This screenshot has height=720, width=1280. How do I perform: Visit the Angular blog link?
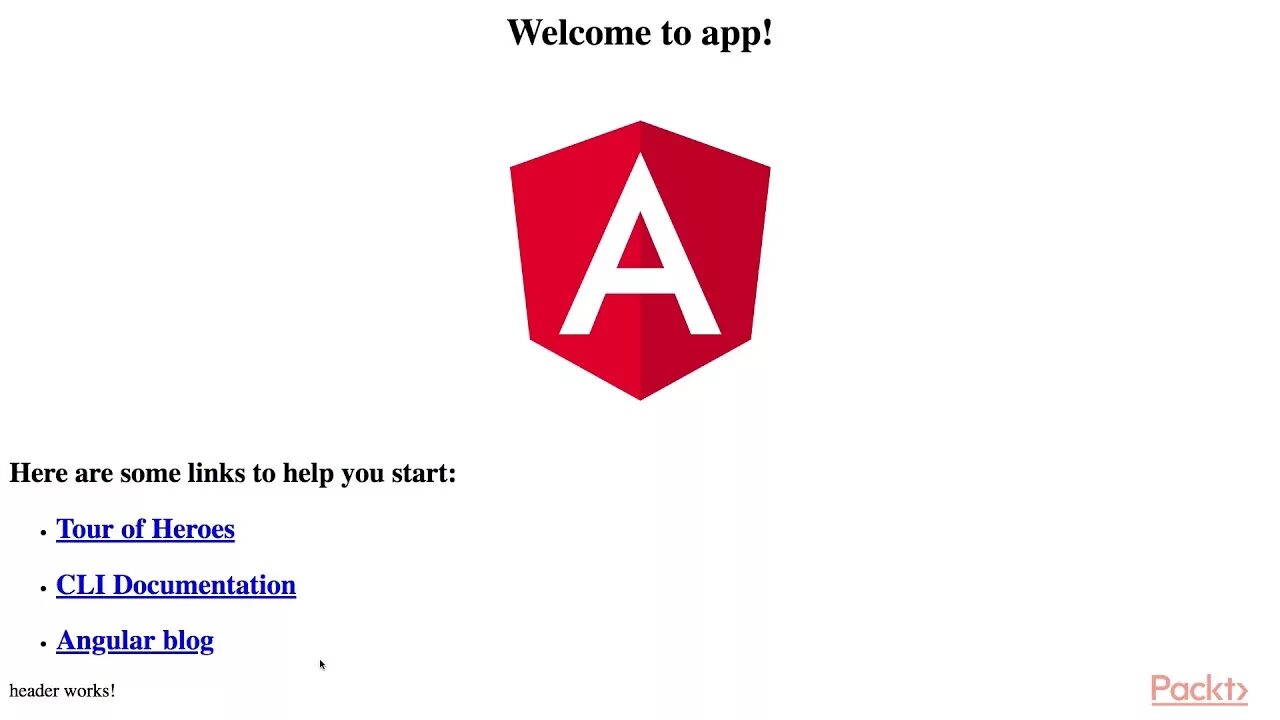click(135, 641)
